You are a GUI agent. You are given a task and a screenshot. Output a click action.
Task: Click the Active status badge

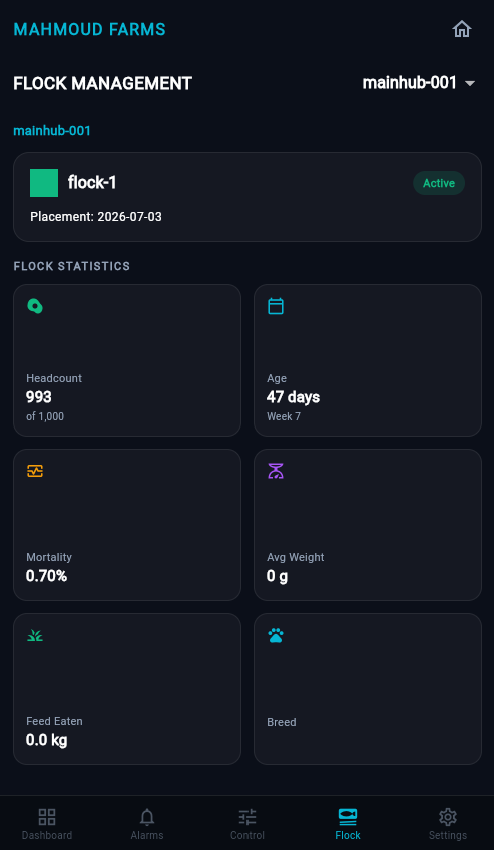coord(439,183)
